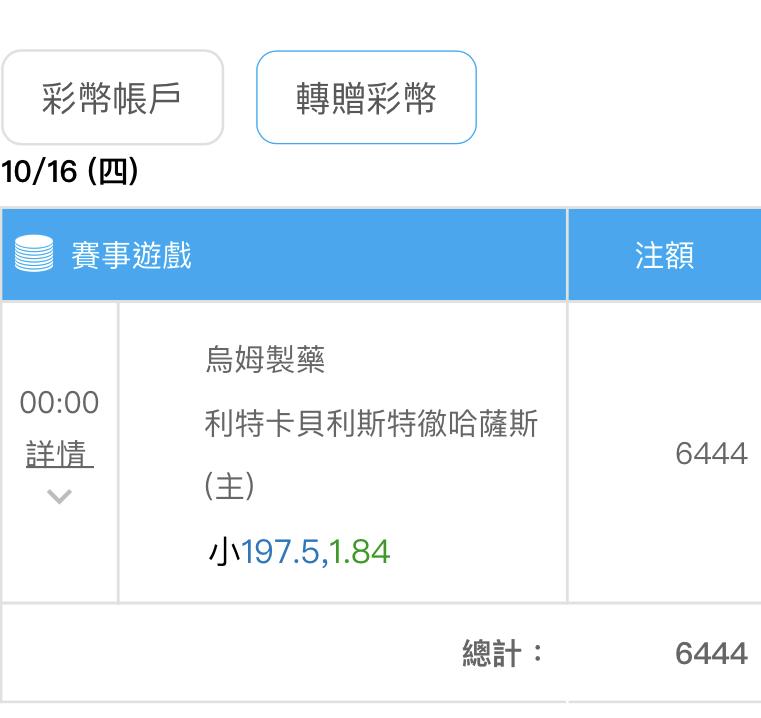Click the 注額 column header
The width and height of the screenshot is (761, 718).
(664, 255)
